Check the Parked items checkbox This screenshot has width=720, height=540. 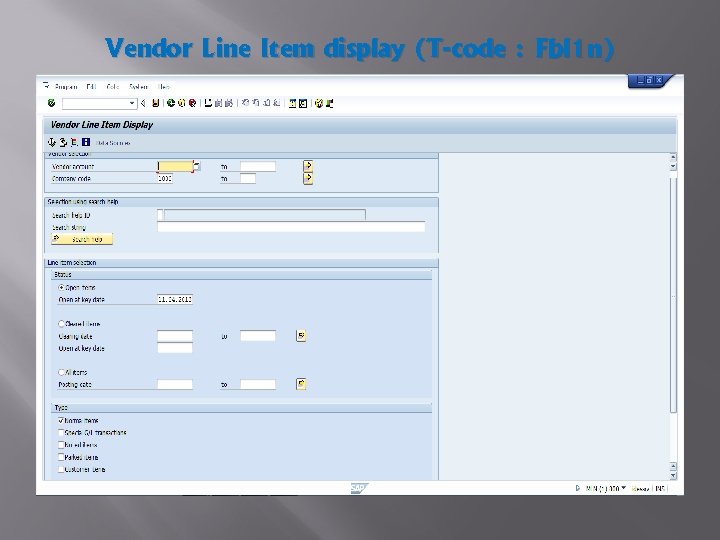[x=61, y=457]
